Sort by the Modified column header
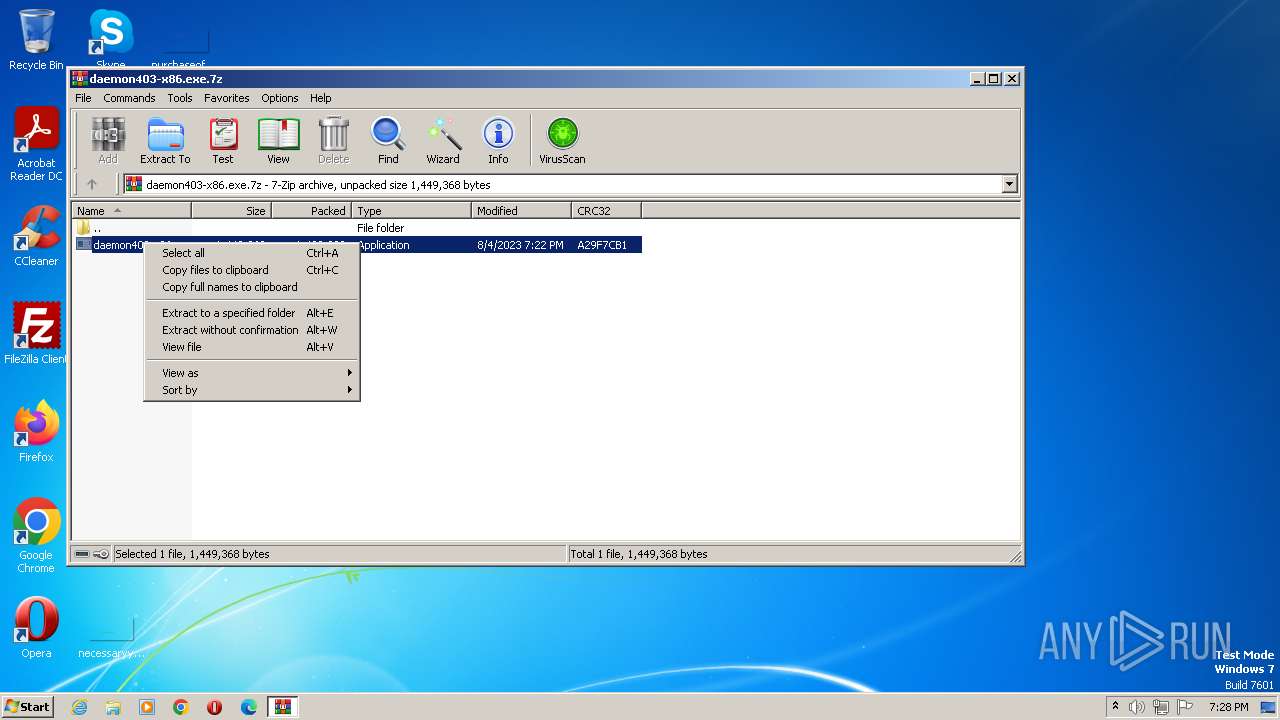 [521, 211]
